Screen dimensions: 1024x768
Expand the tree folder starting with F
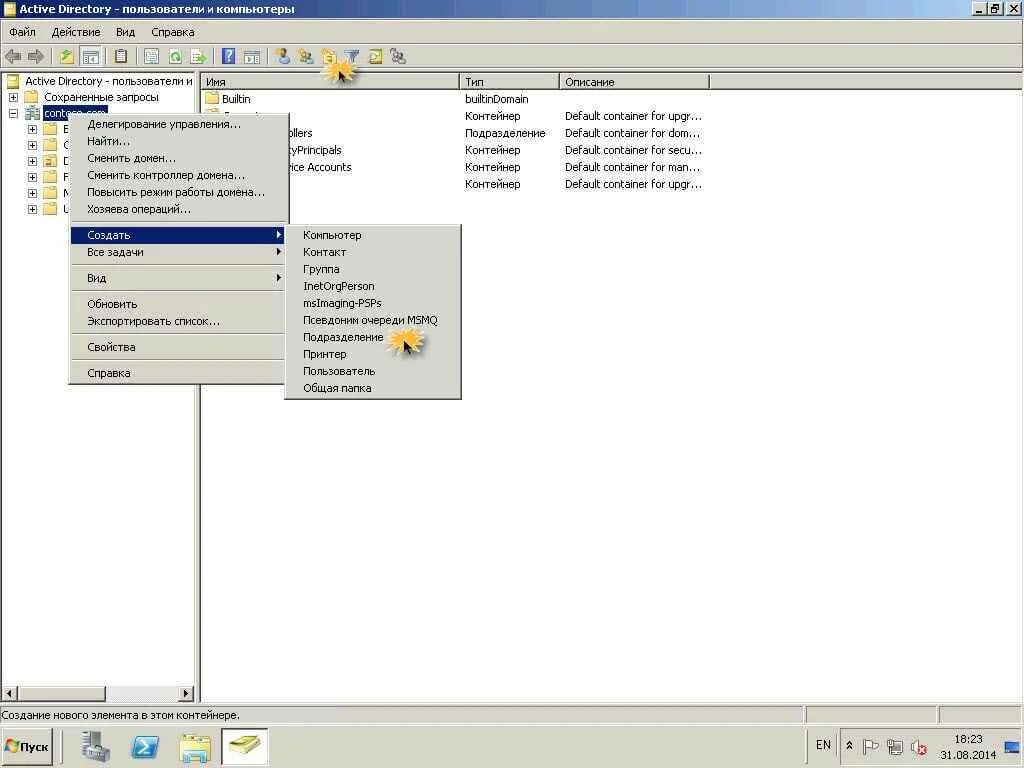(32, 177)
